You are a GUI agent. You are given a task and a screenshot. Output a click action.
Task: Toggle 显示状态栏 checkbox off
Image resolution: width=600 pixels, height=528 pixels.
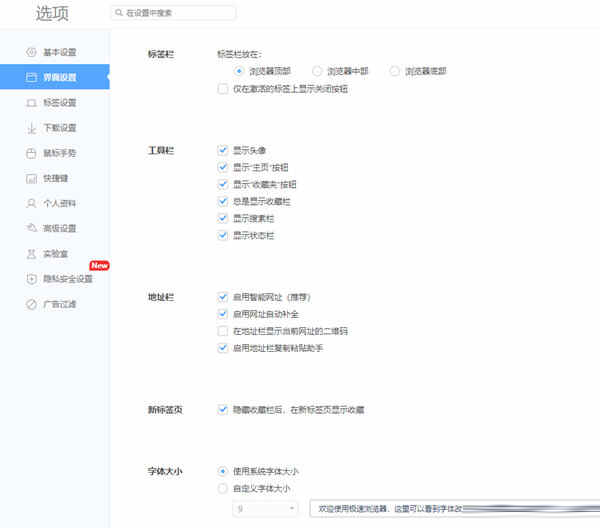click(x=222, y=235)
